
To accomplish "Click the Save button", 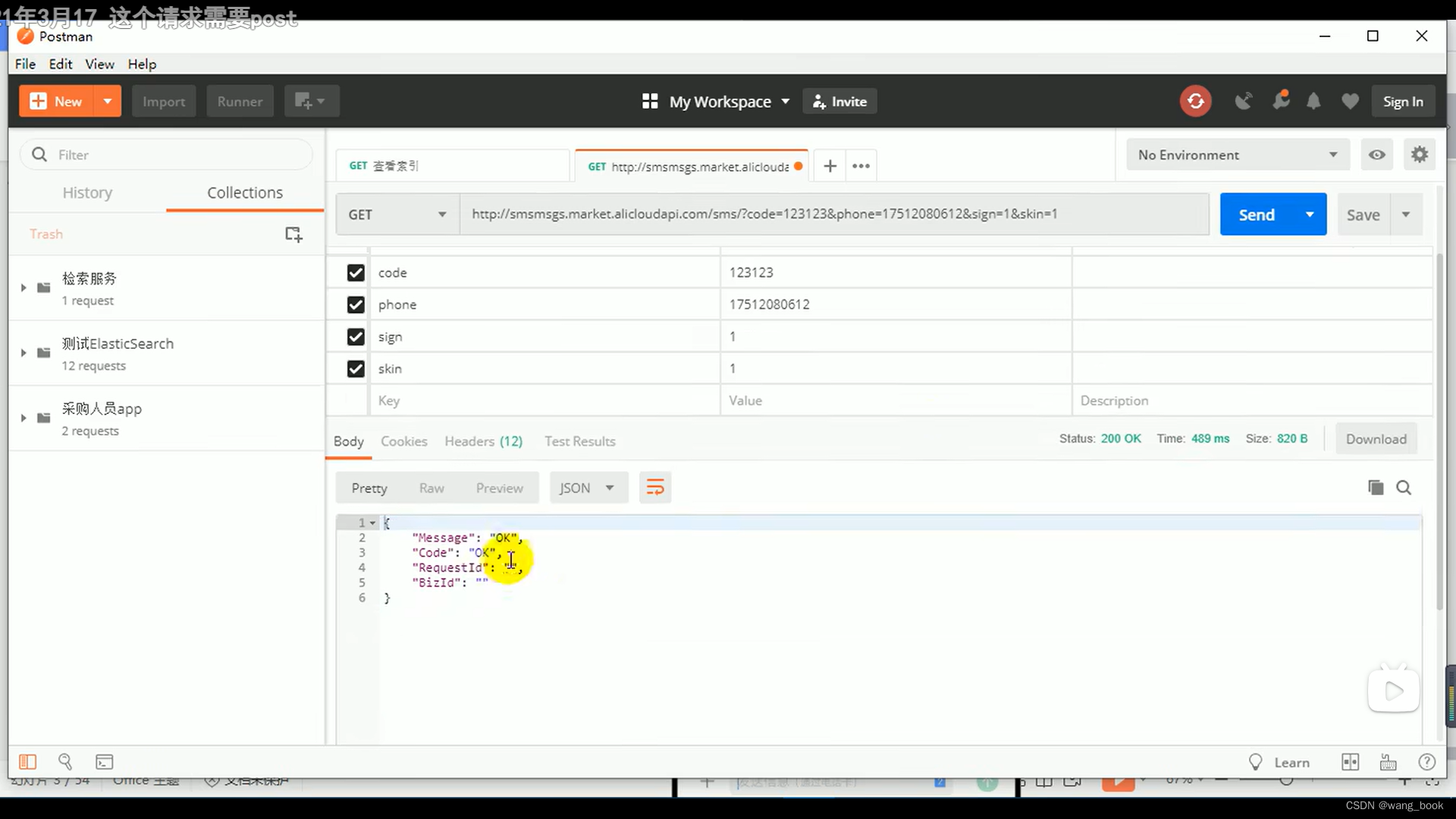I will (1363, 215).
